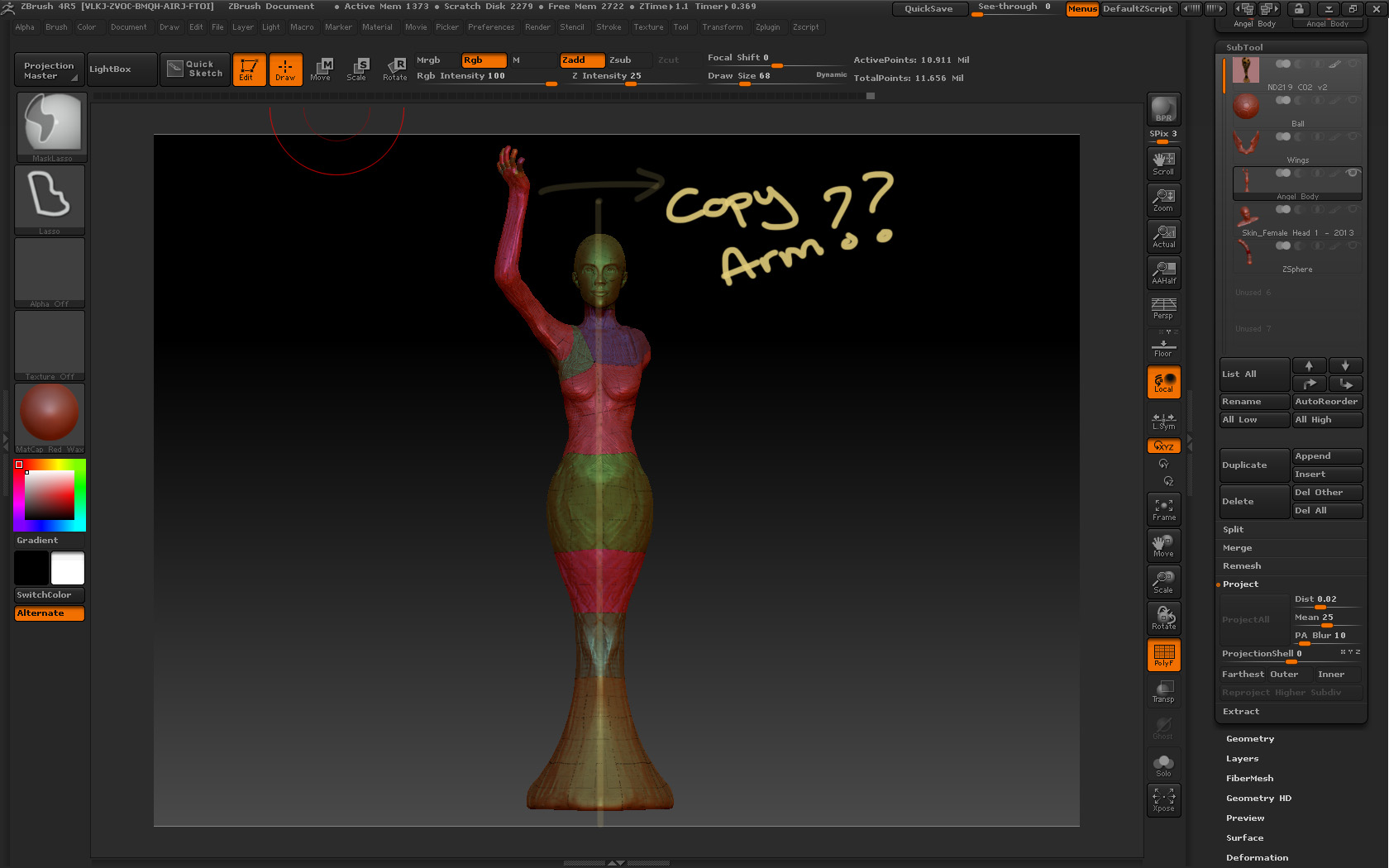
Task: Open the MatCap Red Wax material
Action: click(x=49, y=411)
